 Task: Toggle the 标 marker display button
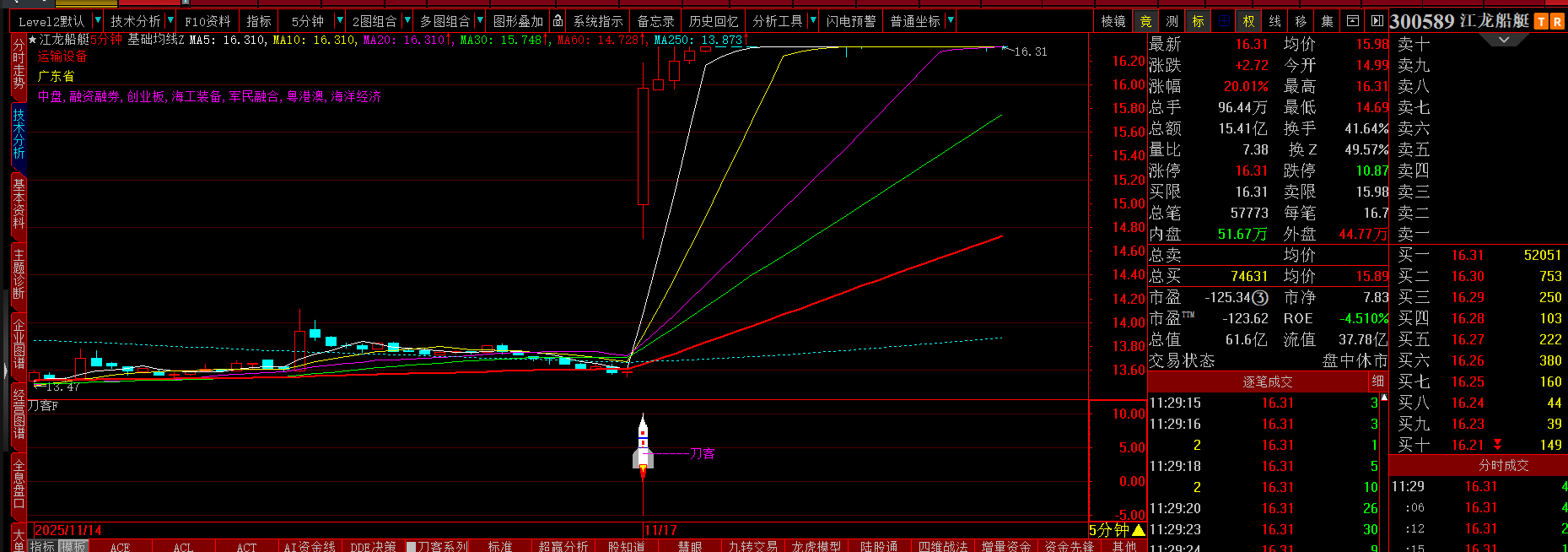click(1198, 21)
